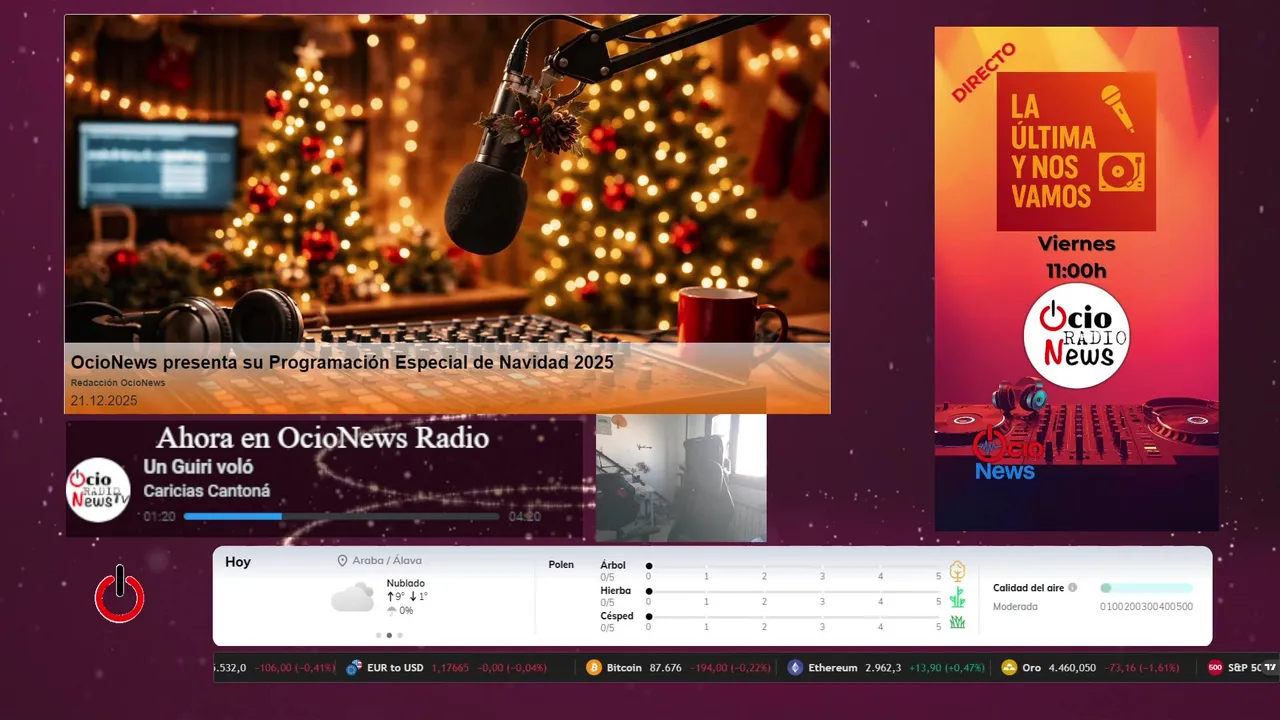This screenshot has height=720, width=1280.
Task: Click the headphones image on the poster
Action: point(1019,395)
